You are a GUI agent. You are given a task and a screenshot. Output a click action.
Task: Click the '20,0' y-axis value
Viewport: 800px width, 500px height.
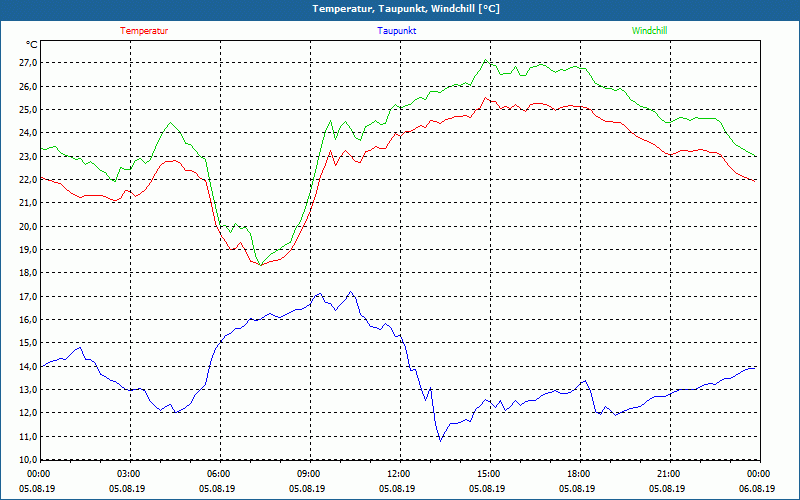(x=28, y=226)
